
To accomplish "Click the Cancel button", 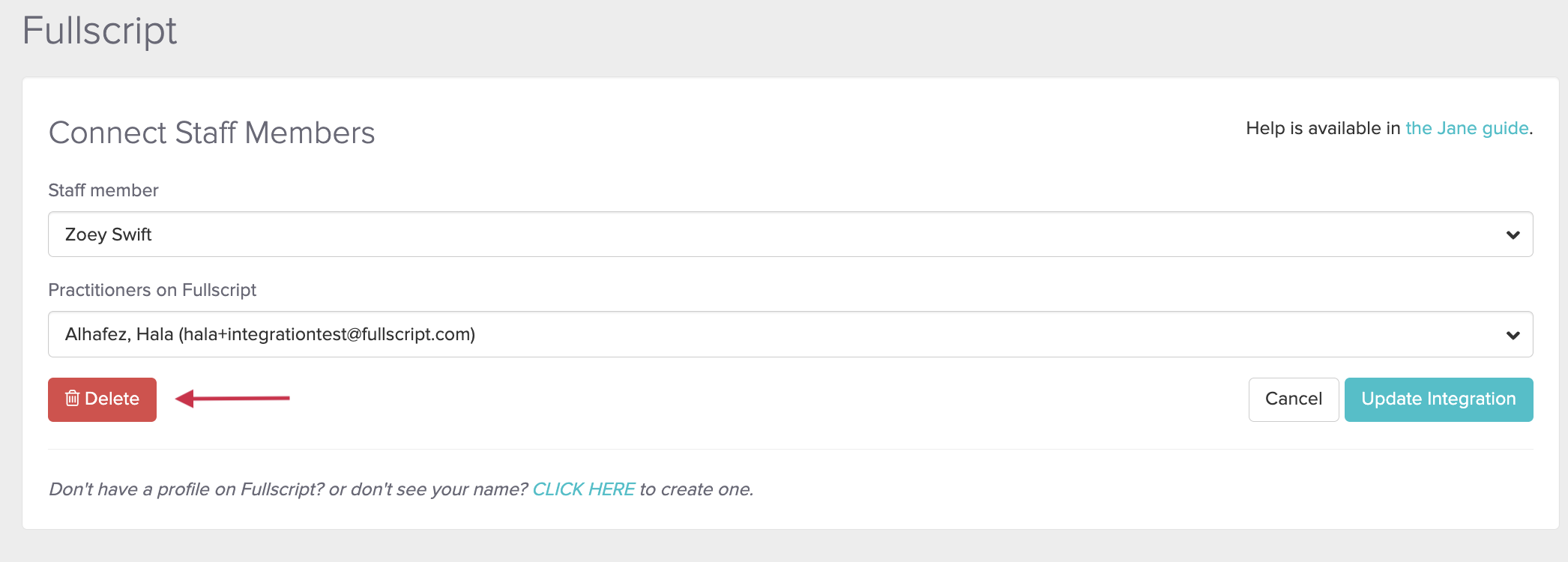I will pos(1293,399).
